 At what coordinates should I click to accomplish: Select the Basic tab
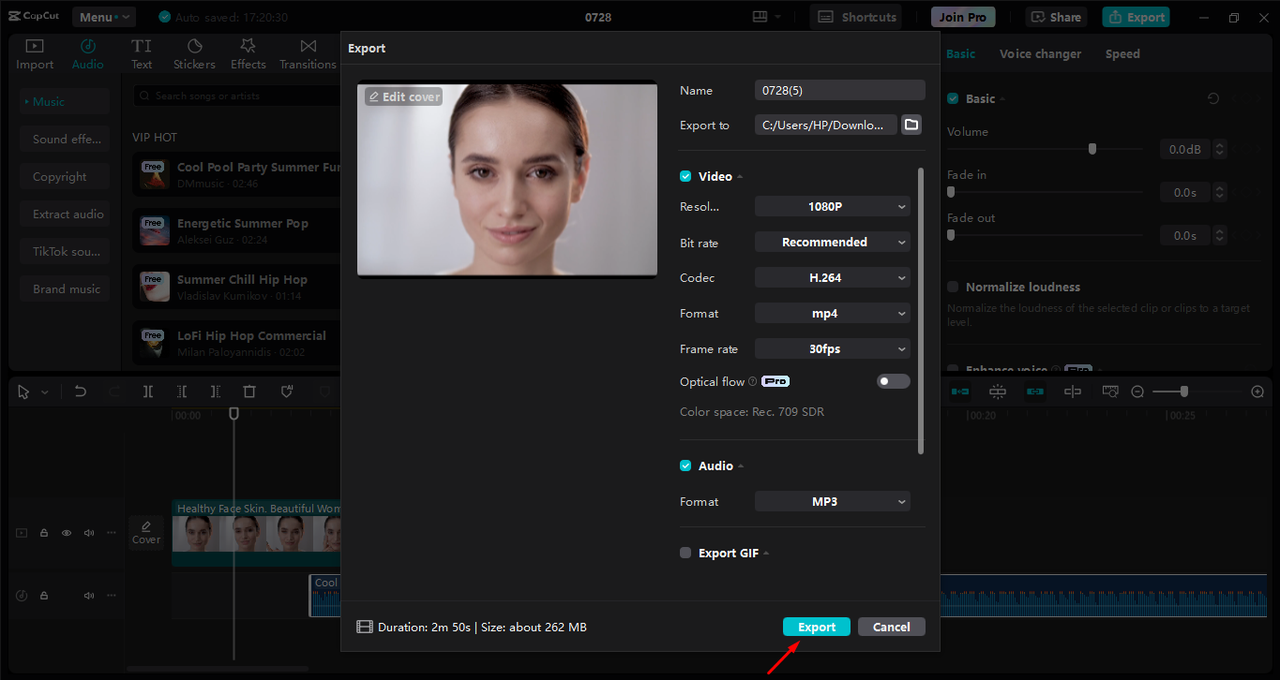(961, 54)
